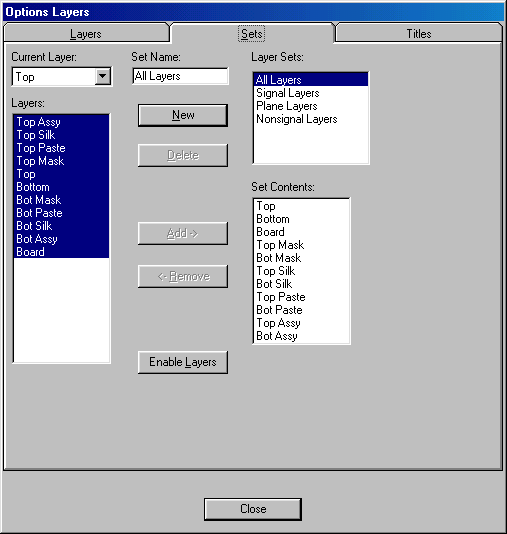
Task: Click into the Set Name input field
Action: click(180, 76)
